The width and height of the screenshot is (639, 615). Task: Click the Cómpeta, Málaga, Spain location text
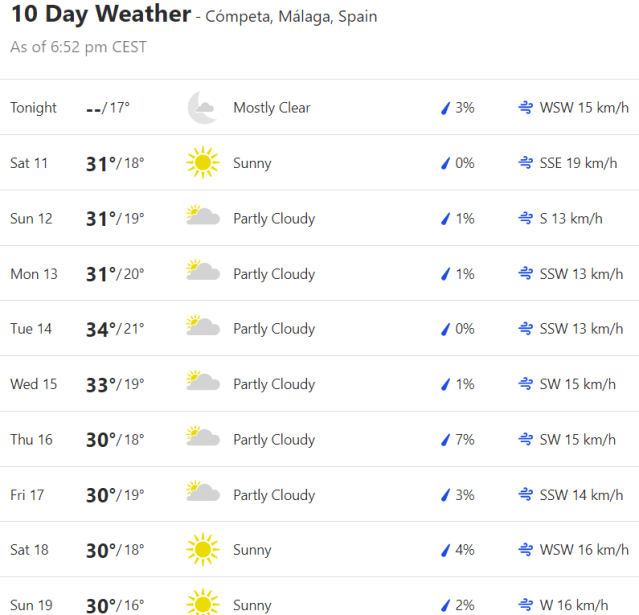tap(291, 17)
